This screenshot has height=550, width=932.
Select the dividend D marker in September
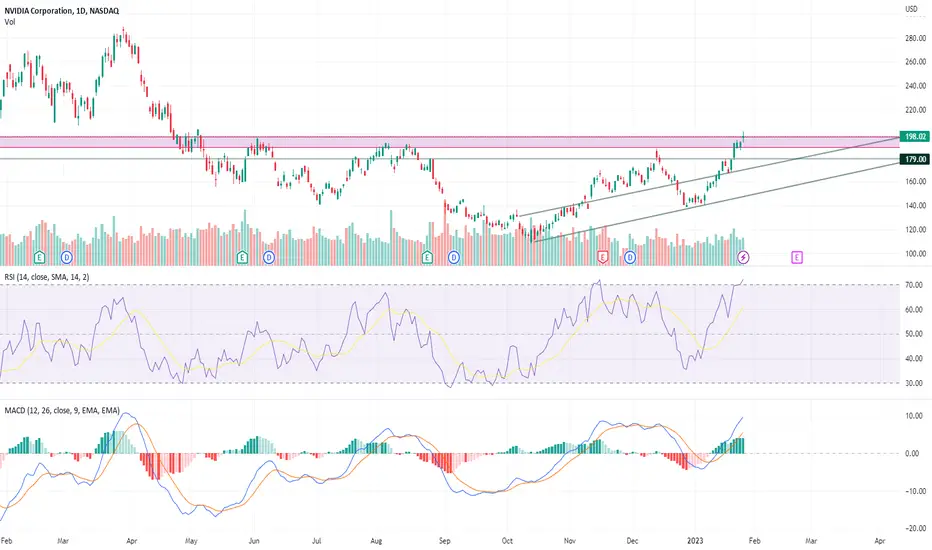454,257
